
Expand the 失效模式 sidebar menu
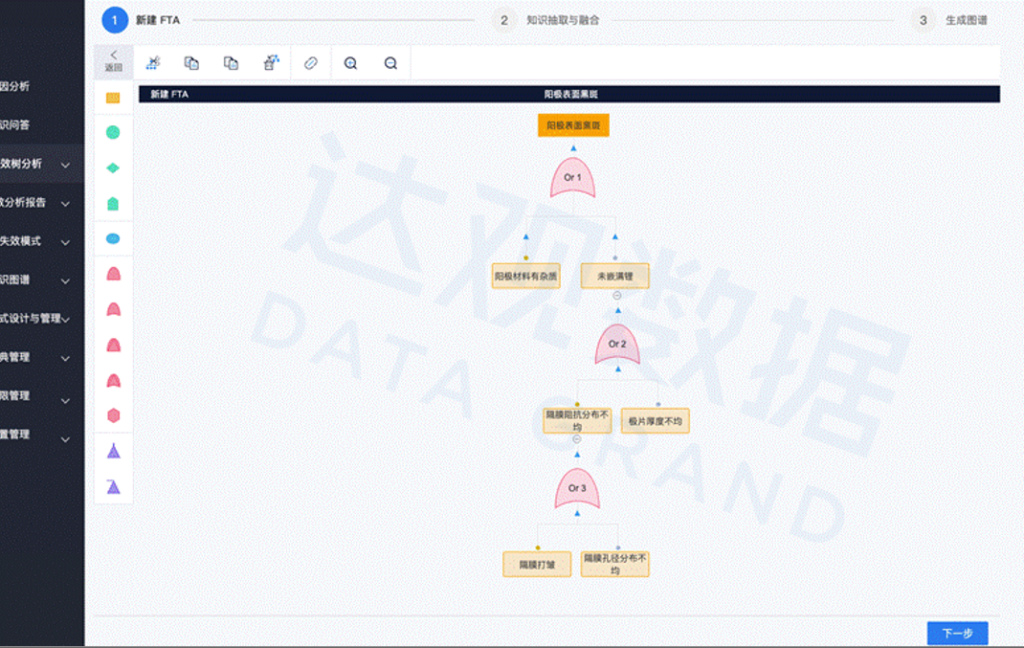(65, 242)
